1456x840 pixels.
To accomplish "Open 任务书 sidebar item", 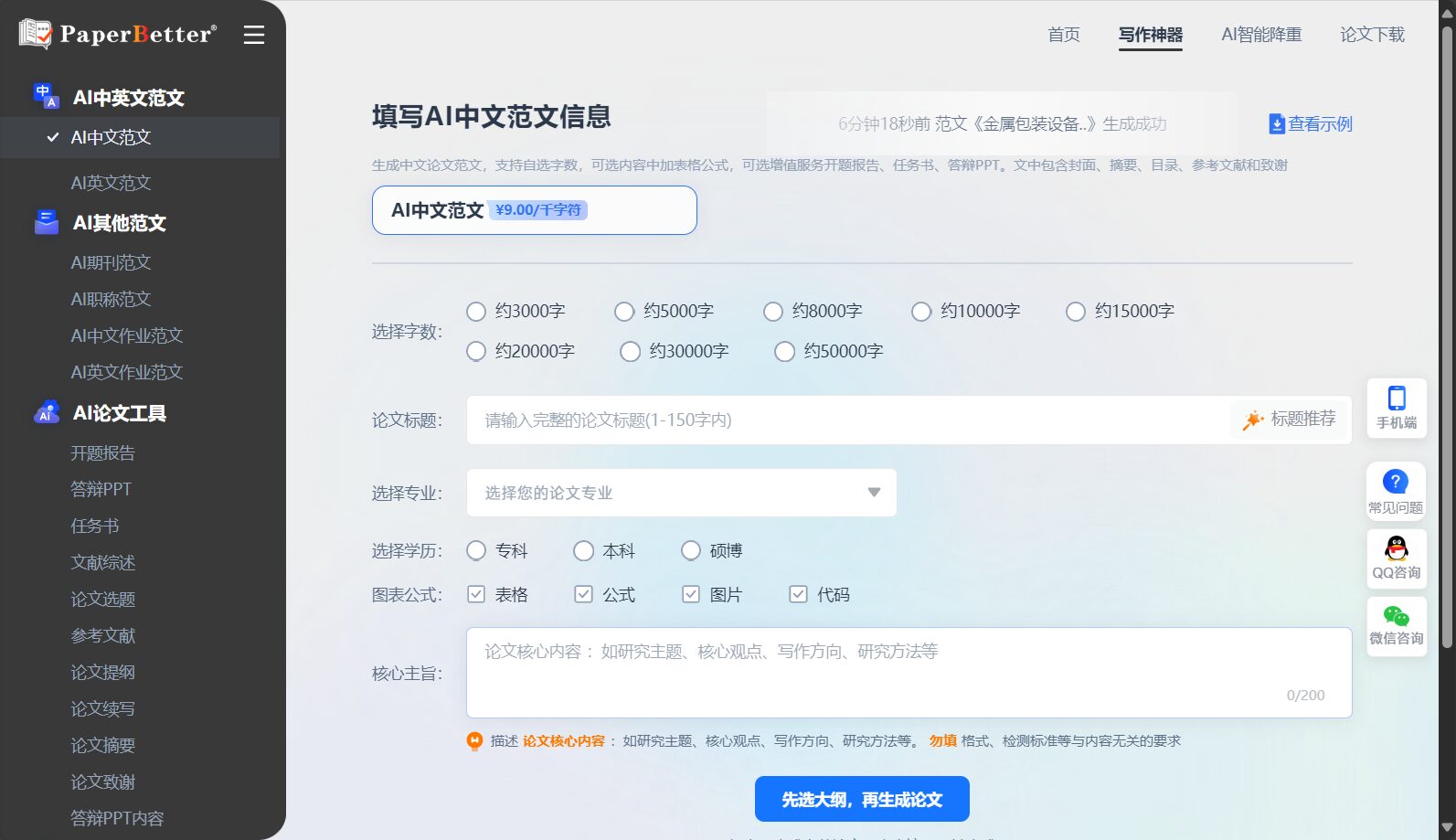I will tap(95, 526).
